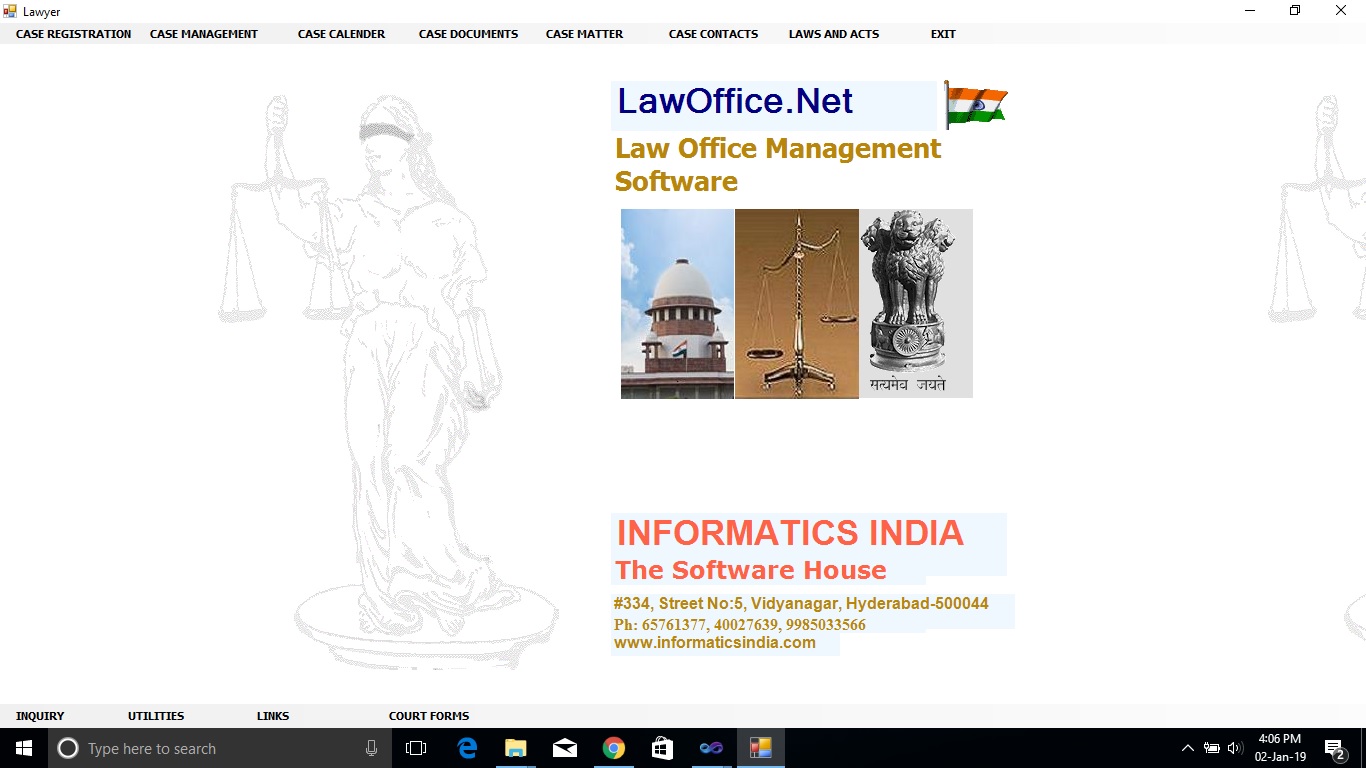Open Microsoft Store from taskbar
Image resolution: width=1366 pixels, height=768 pixels.
pyautogui.click(x=662, y=748)
